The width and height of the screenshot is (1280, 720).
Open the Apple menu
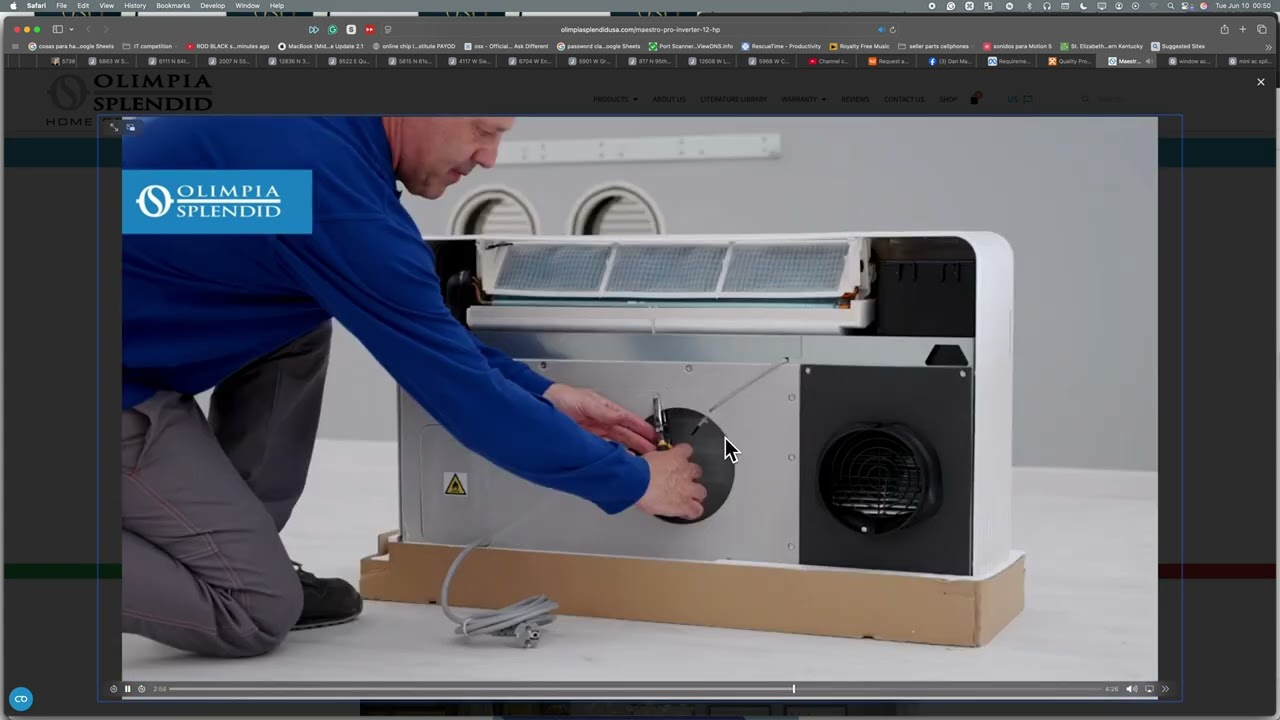click(13, 6)
